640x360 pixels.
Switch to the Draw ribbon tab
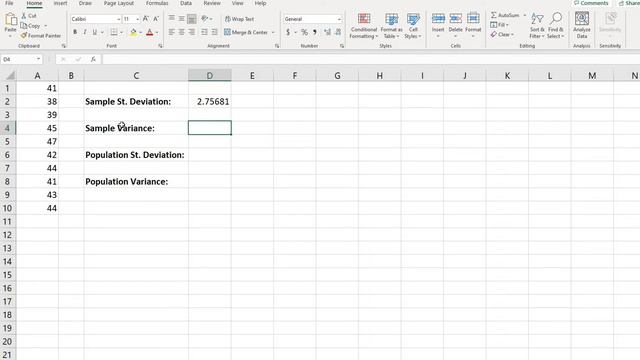click(x=85, y=3)
